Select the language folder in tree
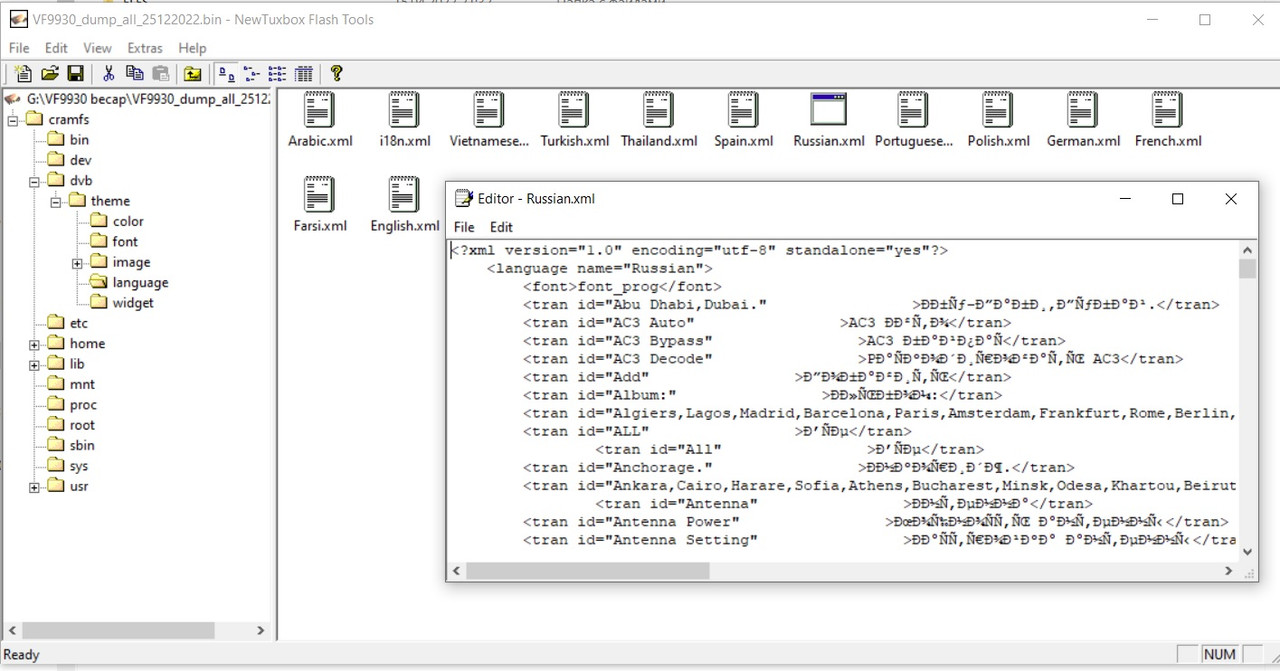Screen dimensions: 1280x671 point(140,282)
